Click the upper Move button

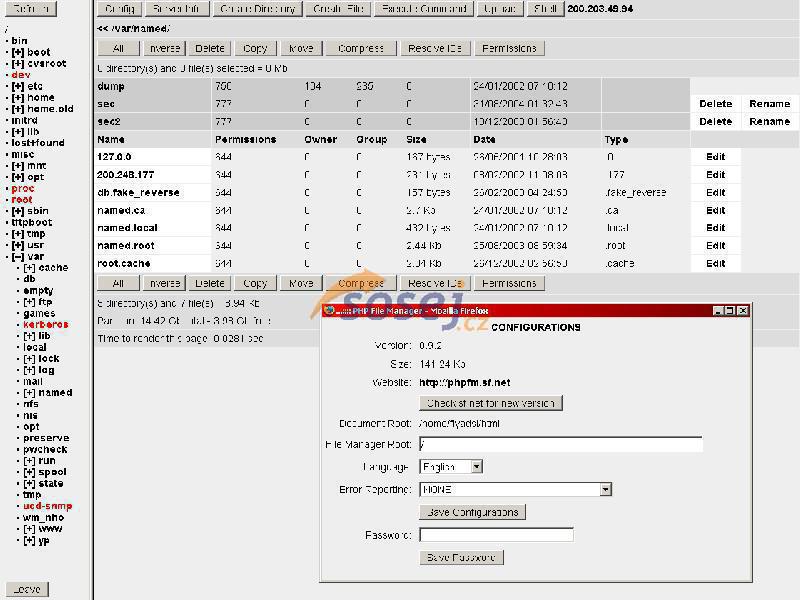pos(301,48)
